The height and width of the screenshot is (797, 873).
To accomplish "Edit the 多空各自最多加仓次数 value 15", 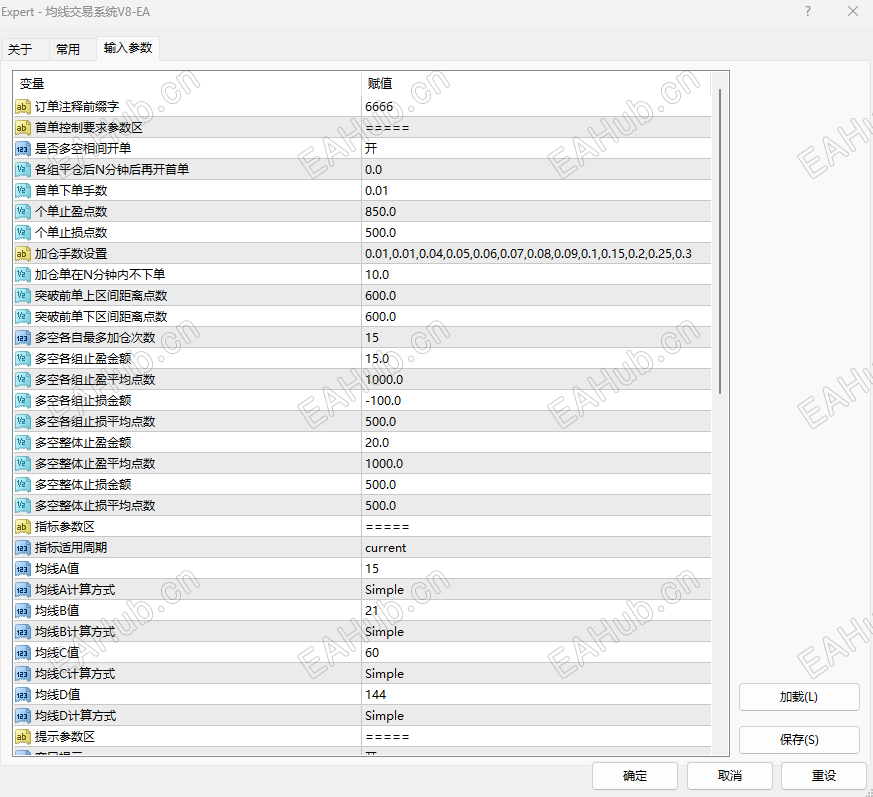I will point(536,338).
